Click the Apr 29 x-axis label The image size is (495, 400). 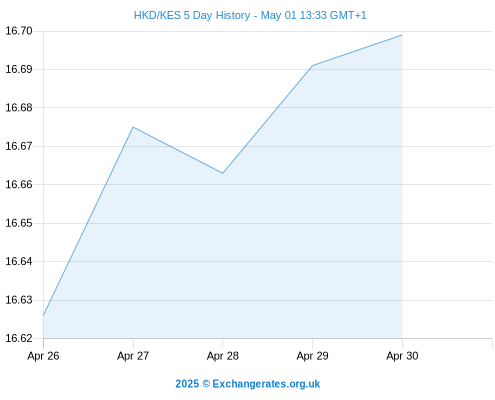(312, 356)
